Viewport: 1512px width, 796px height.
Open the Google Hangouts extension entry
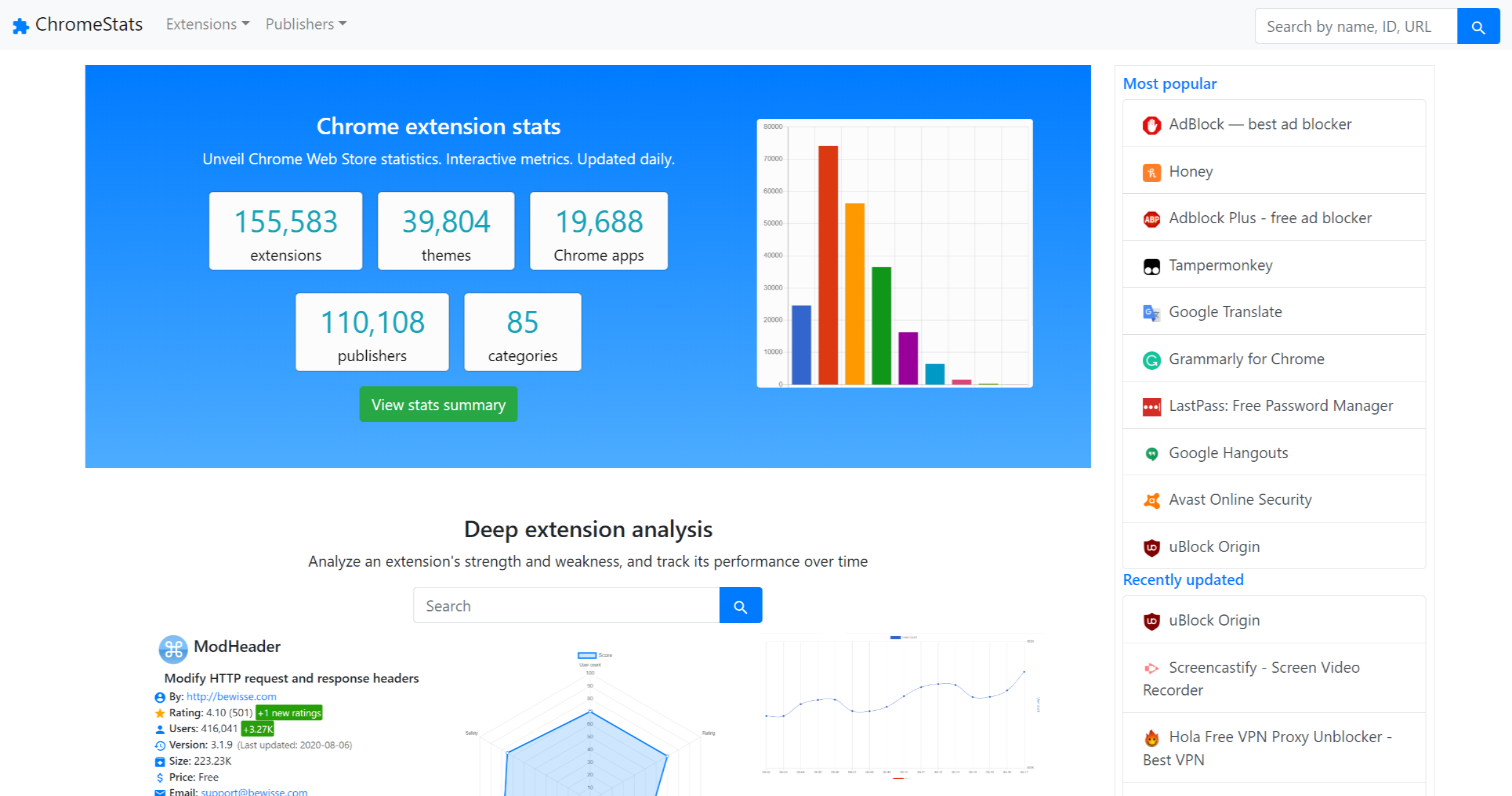pos(1274,453)
